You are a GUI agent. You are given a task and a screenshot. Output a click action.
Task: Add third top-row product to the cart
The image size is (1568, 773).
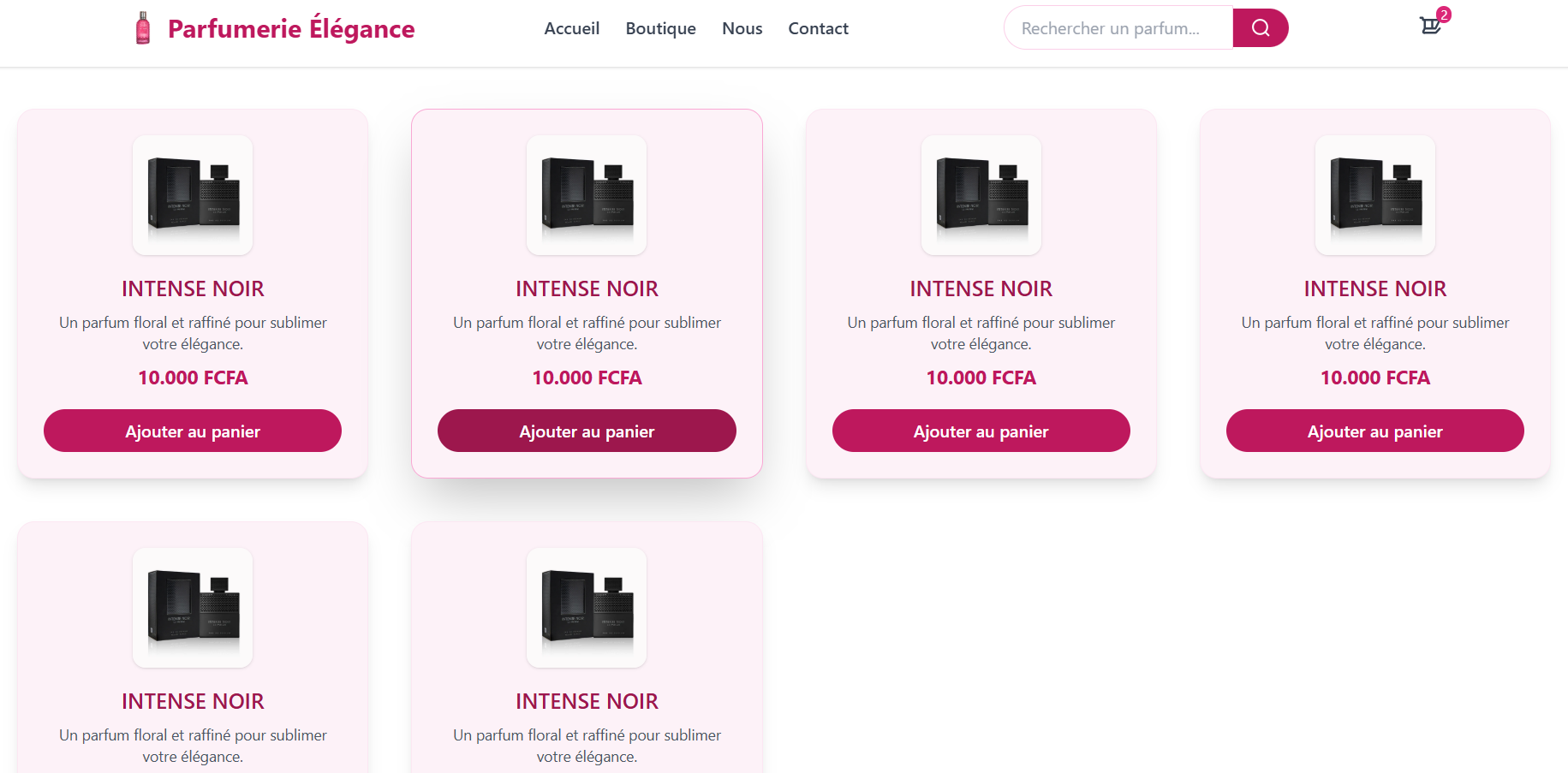[x=981, y=431]
